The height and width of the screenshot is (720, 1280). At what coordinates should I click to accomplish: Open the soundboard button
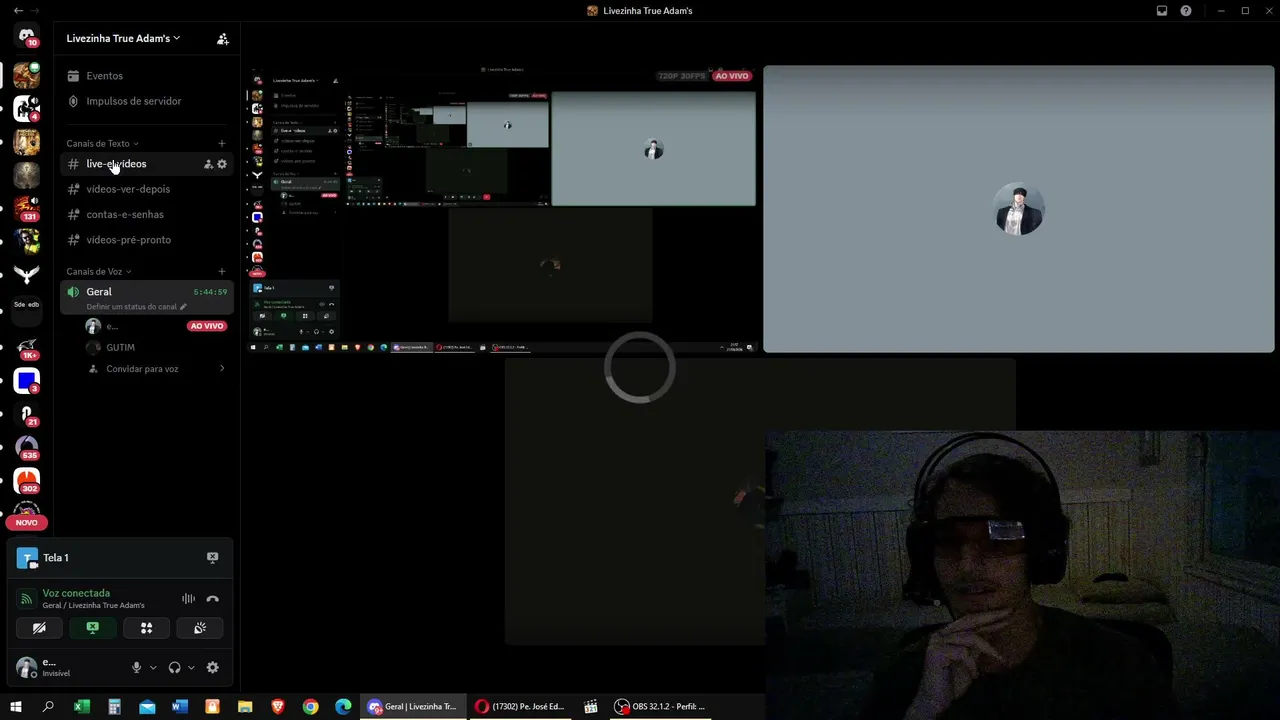click(x=200, y=628)
